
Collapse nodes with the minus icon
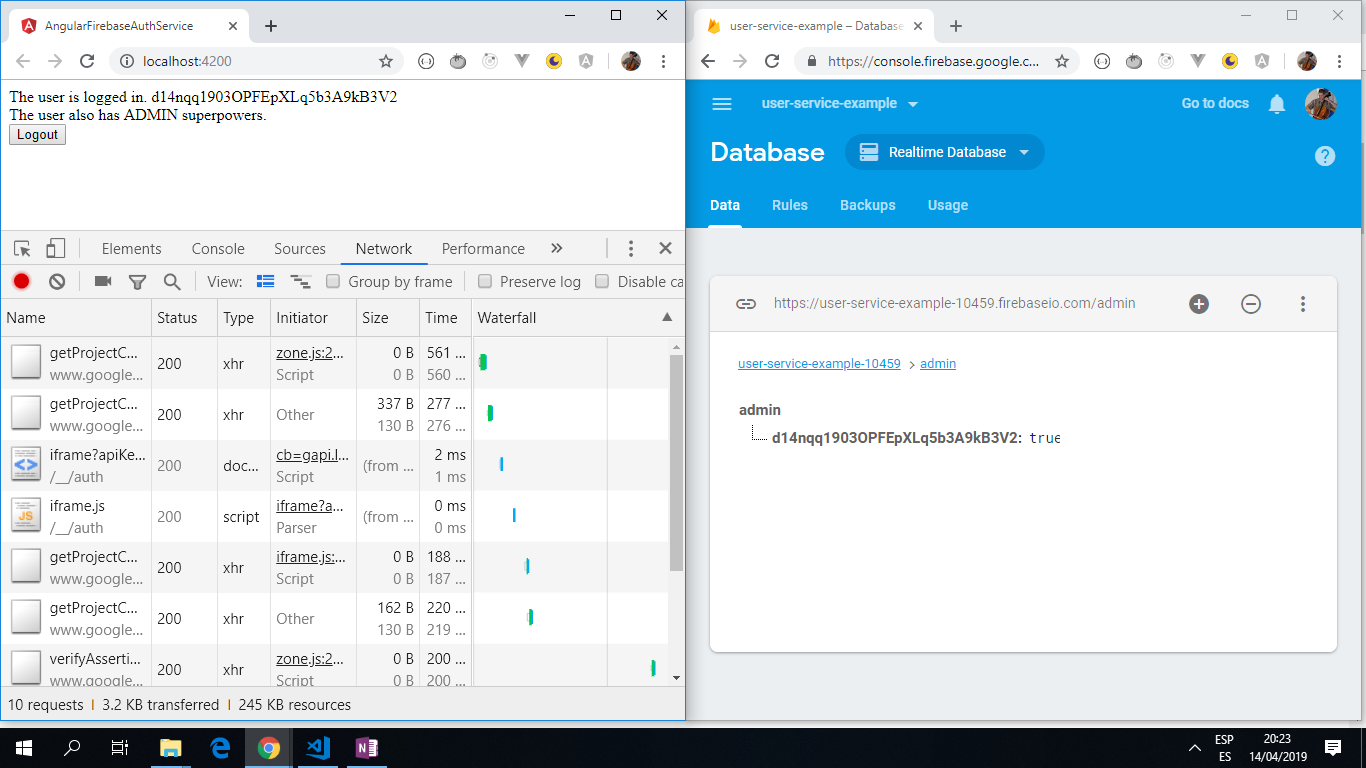point(1251,304)
